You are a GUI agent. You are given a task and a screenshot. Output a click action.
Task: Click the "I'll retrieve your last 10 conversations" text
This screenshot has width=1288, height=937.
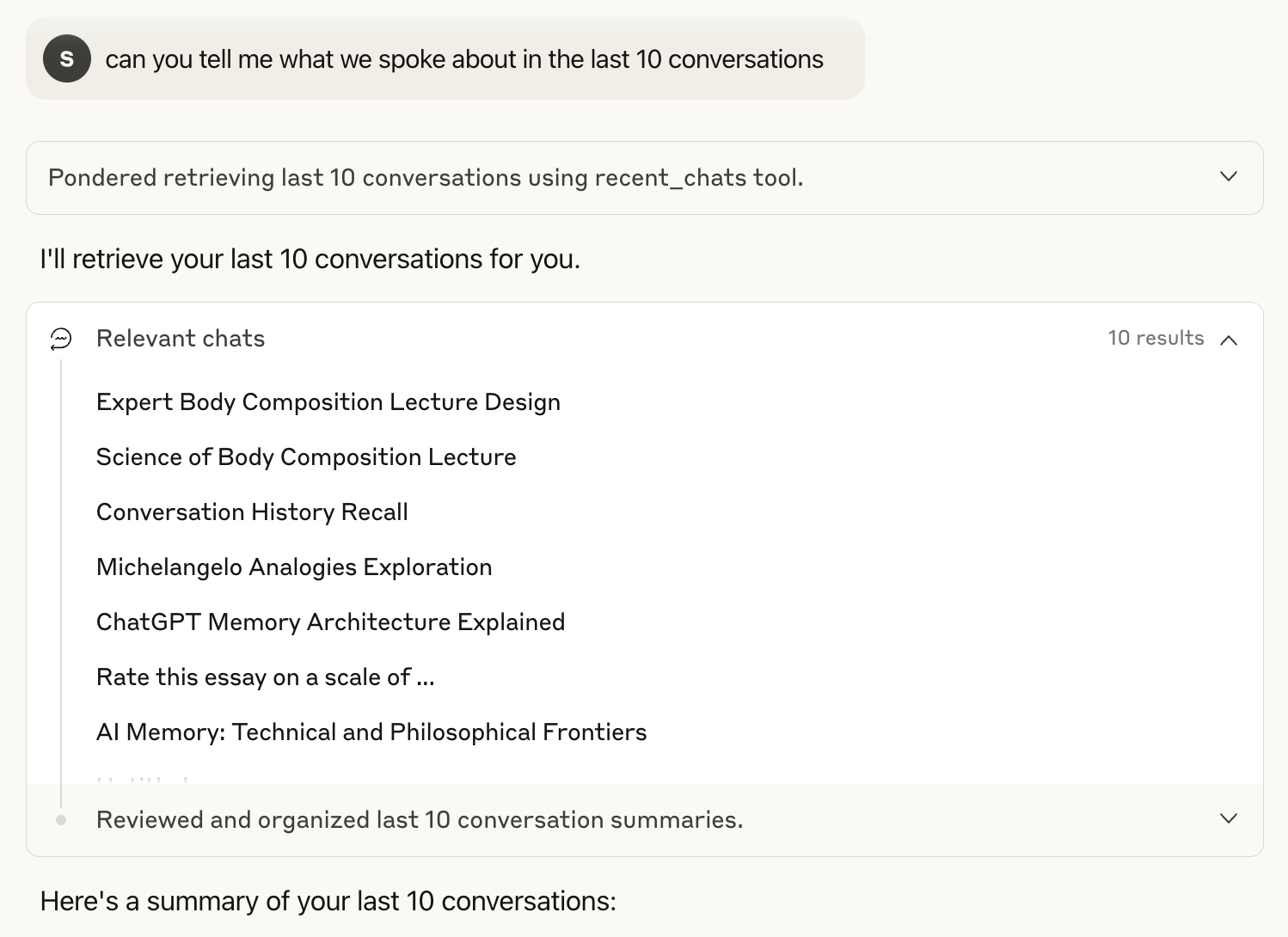pyautogui.click(x=310, y=259)
